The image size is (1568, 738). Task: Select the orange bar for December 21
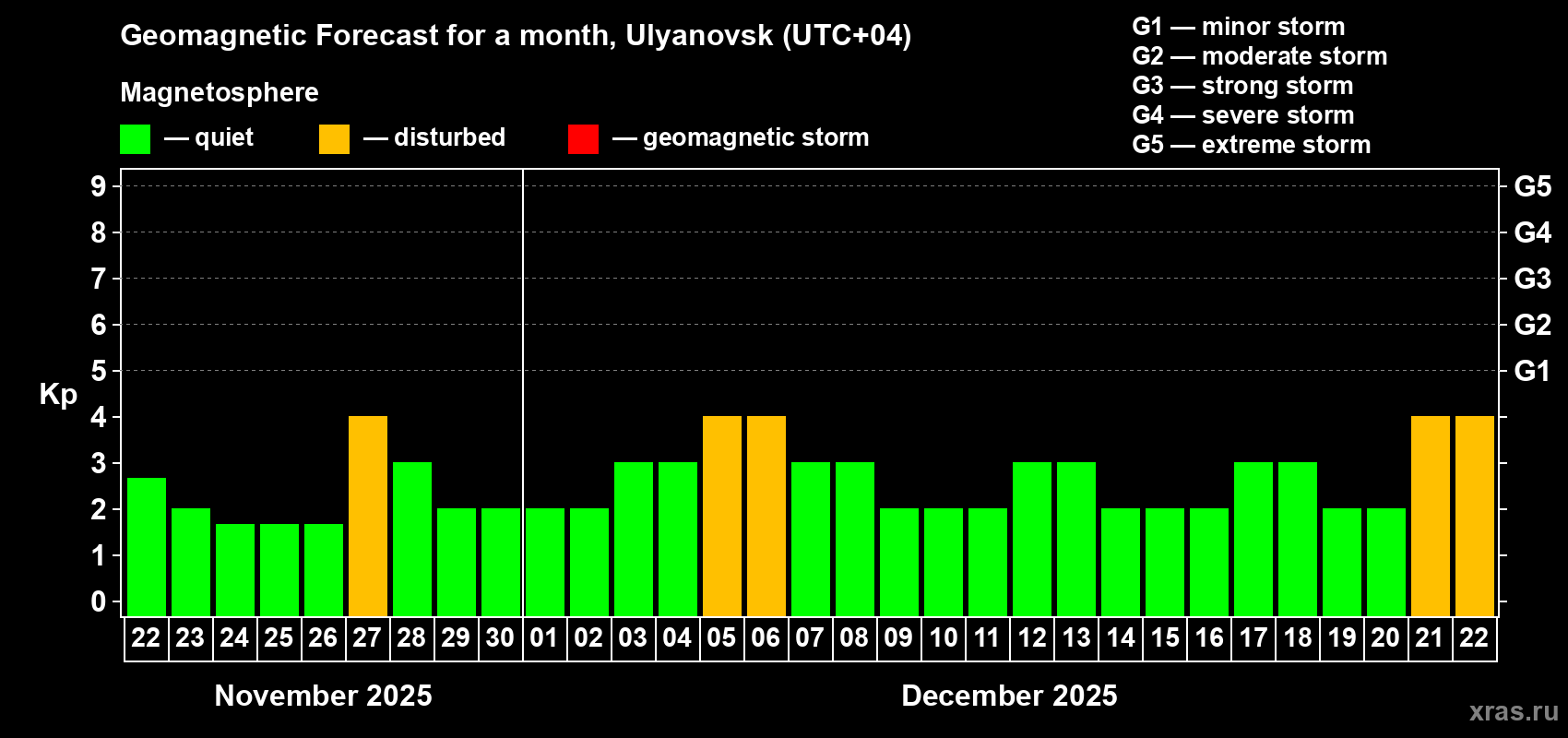pyautogui.click(x=1431, y=517)
